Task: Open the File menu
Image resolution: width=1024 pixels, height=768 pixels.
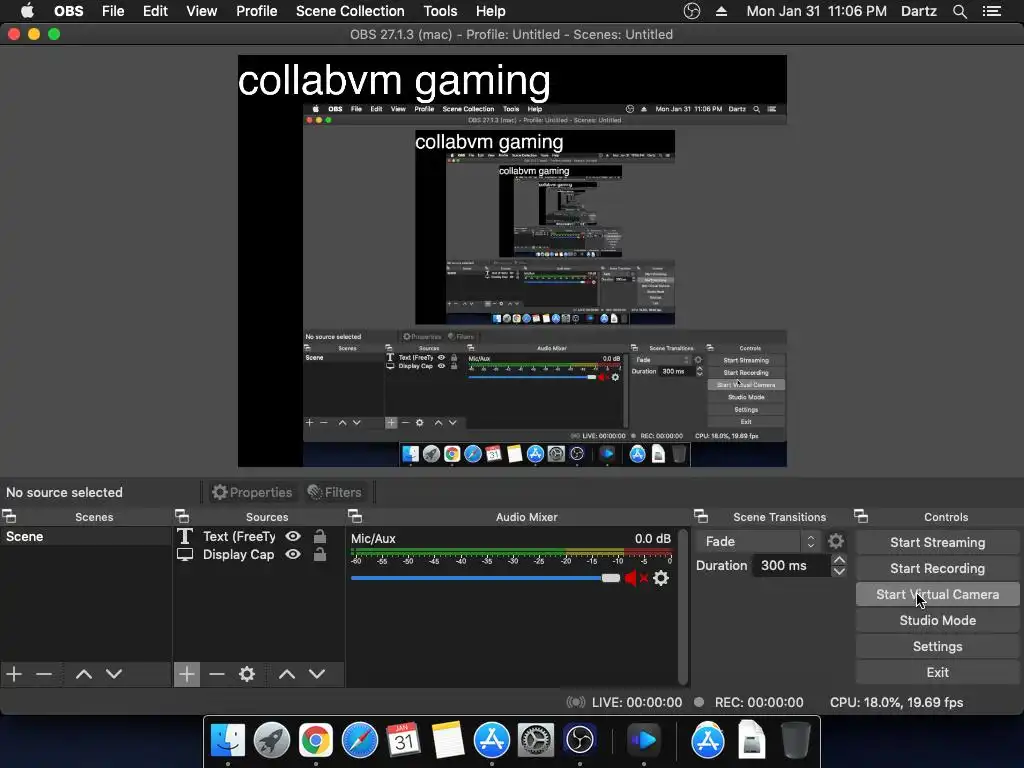Action: tap(113, 11)
